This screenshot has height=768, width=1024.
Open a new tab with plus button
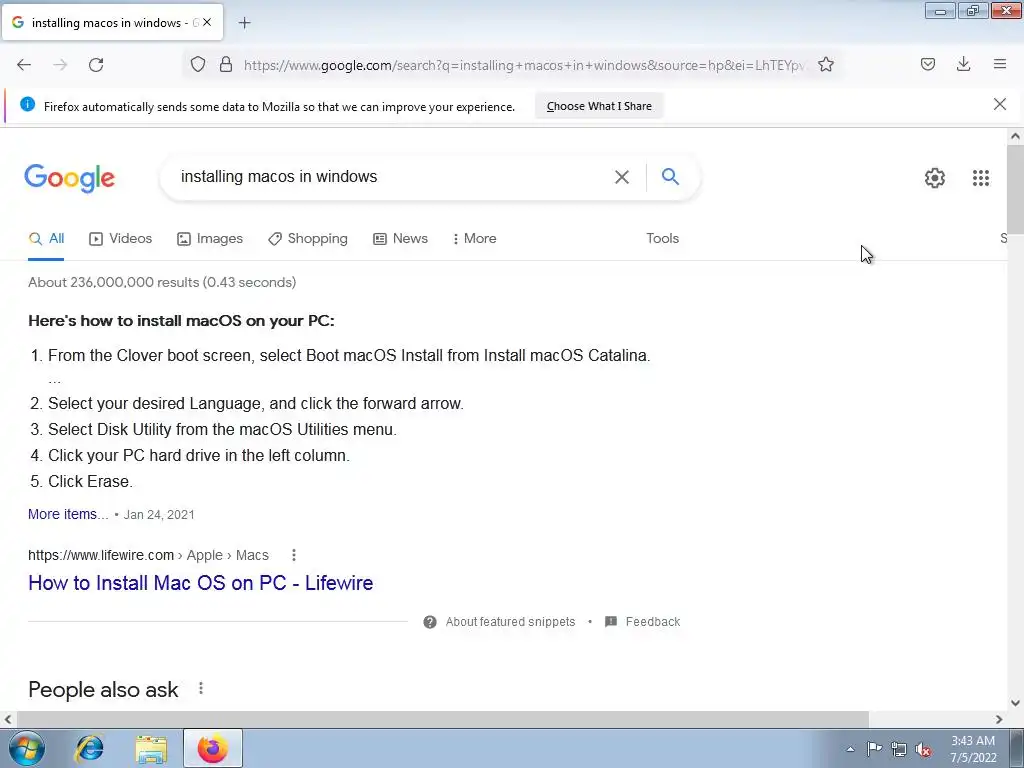coord(244,23)
